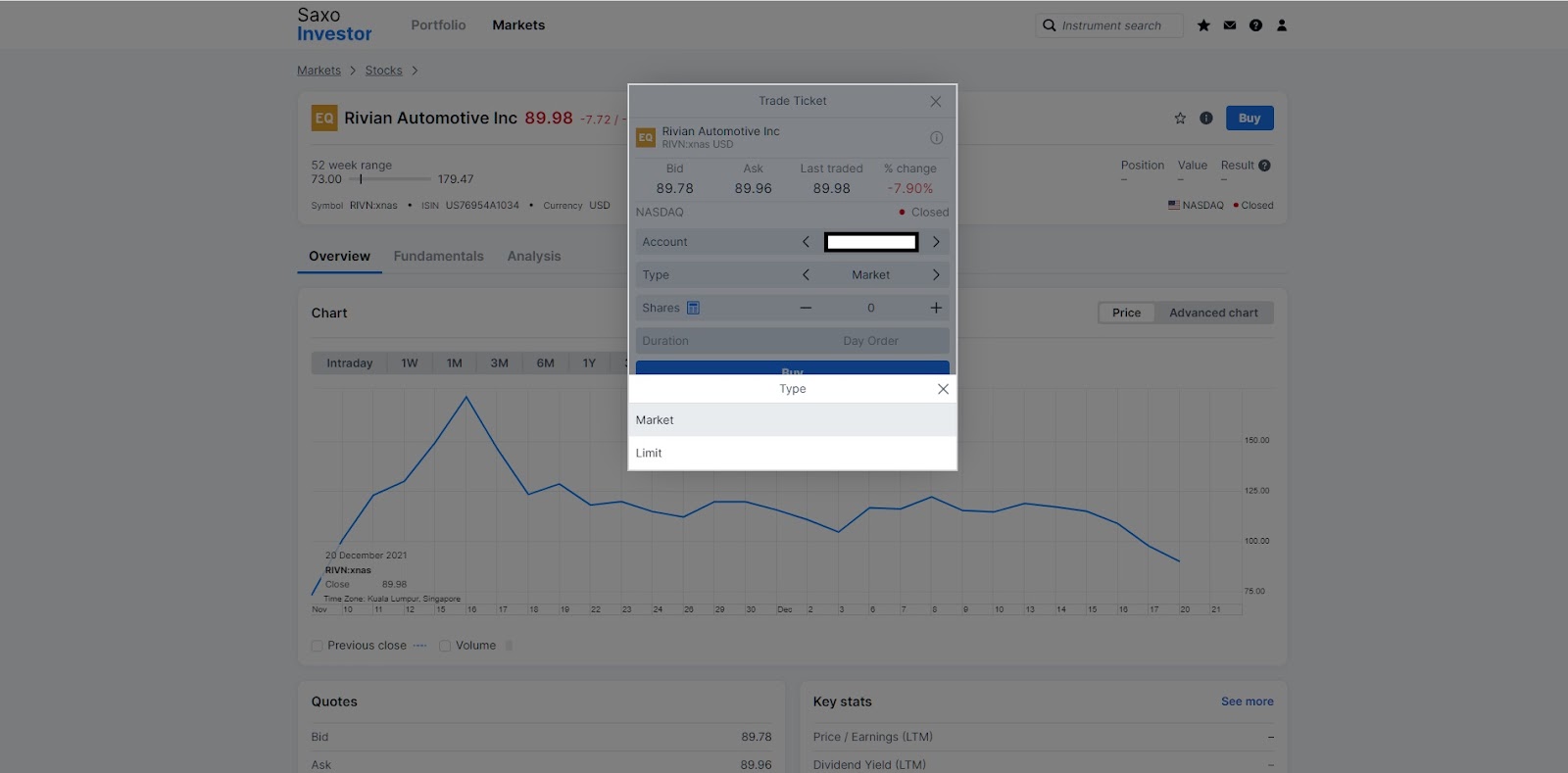Open the user account profile icon
This screenshot has width=1568, height=773.
1282,25
